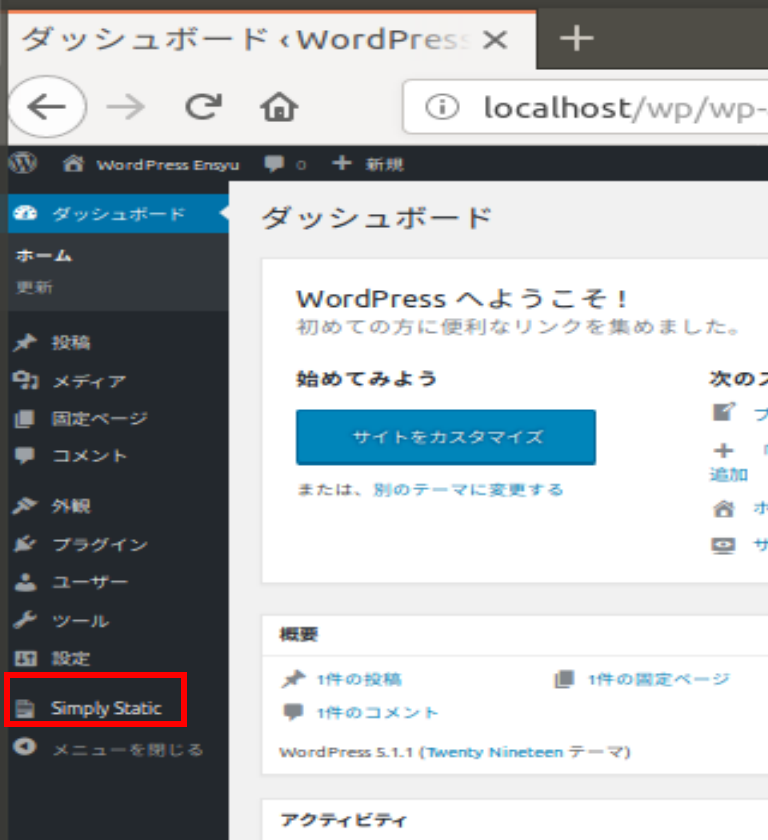Click the document icon beside Simply Static
Image resolution: width=768 pixels, height=840 pixels.
(25, 708)
